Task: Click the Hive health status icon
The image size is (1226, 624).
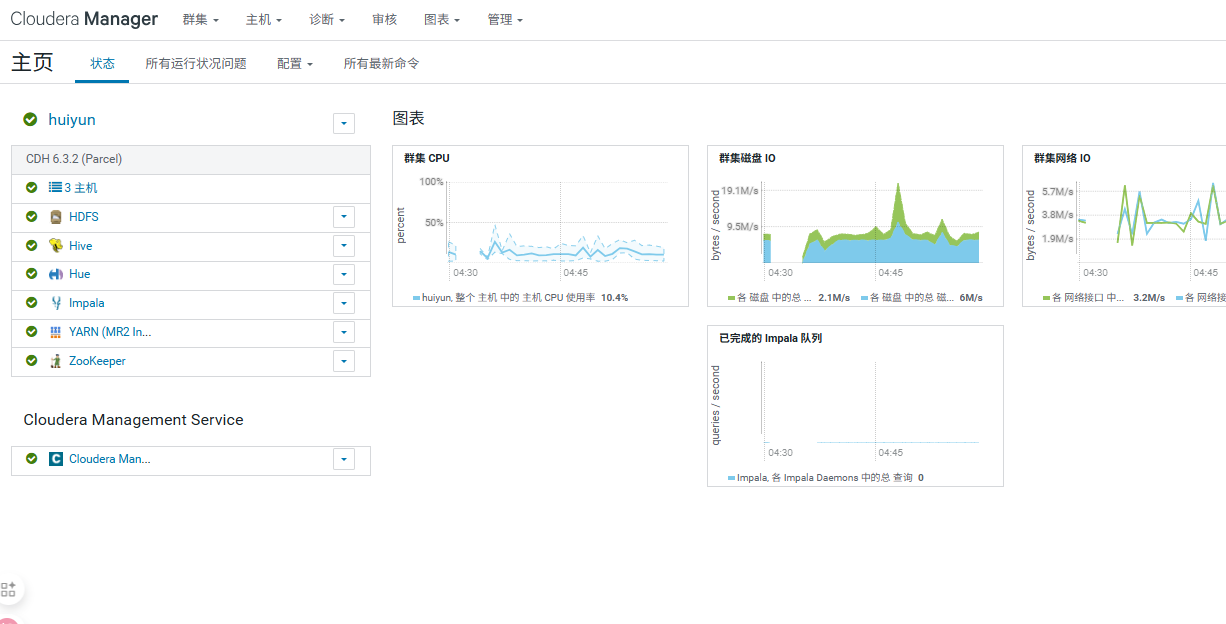Action: pyautogui.click(x=31, y=245)
